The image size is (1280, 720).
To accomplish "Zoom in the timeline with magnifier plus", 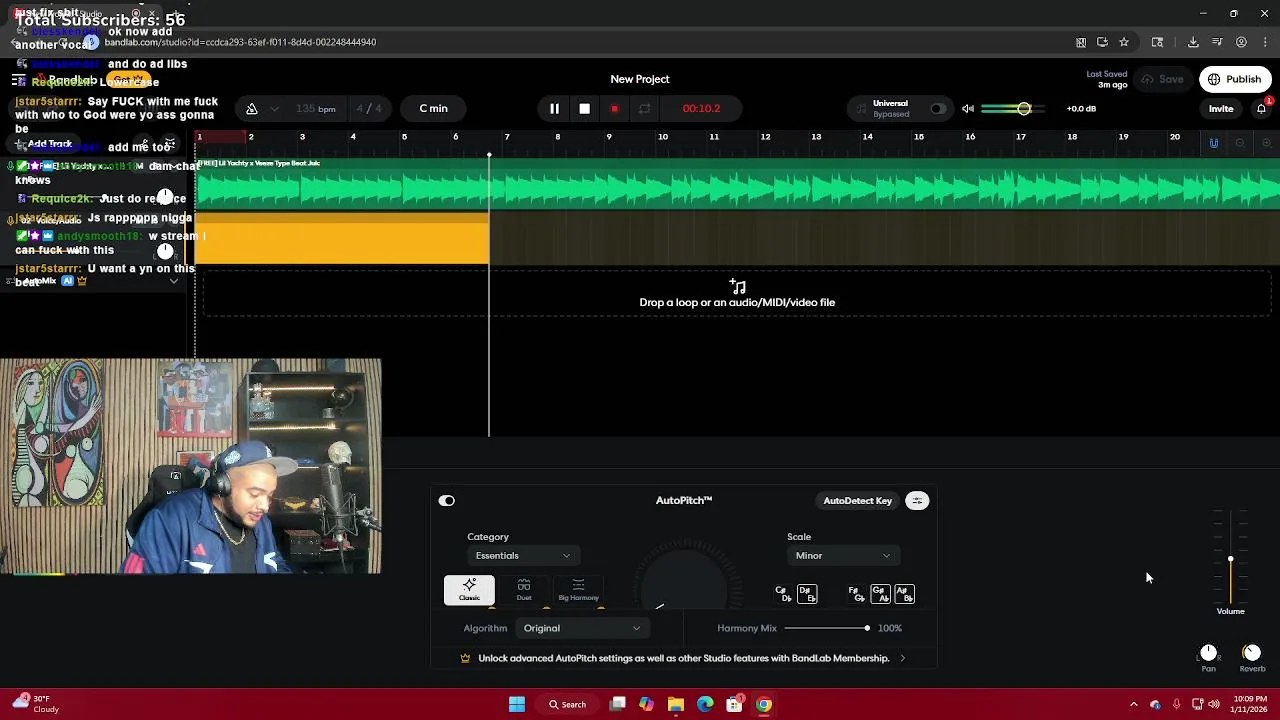I will [1266, 143].
